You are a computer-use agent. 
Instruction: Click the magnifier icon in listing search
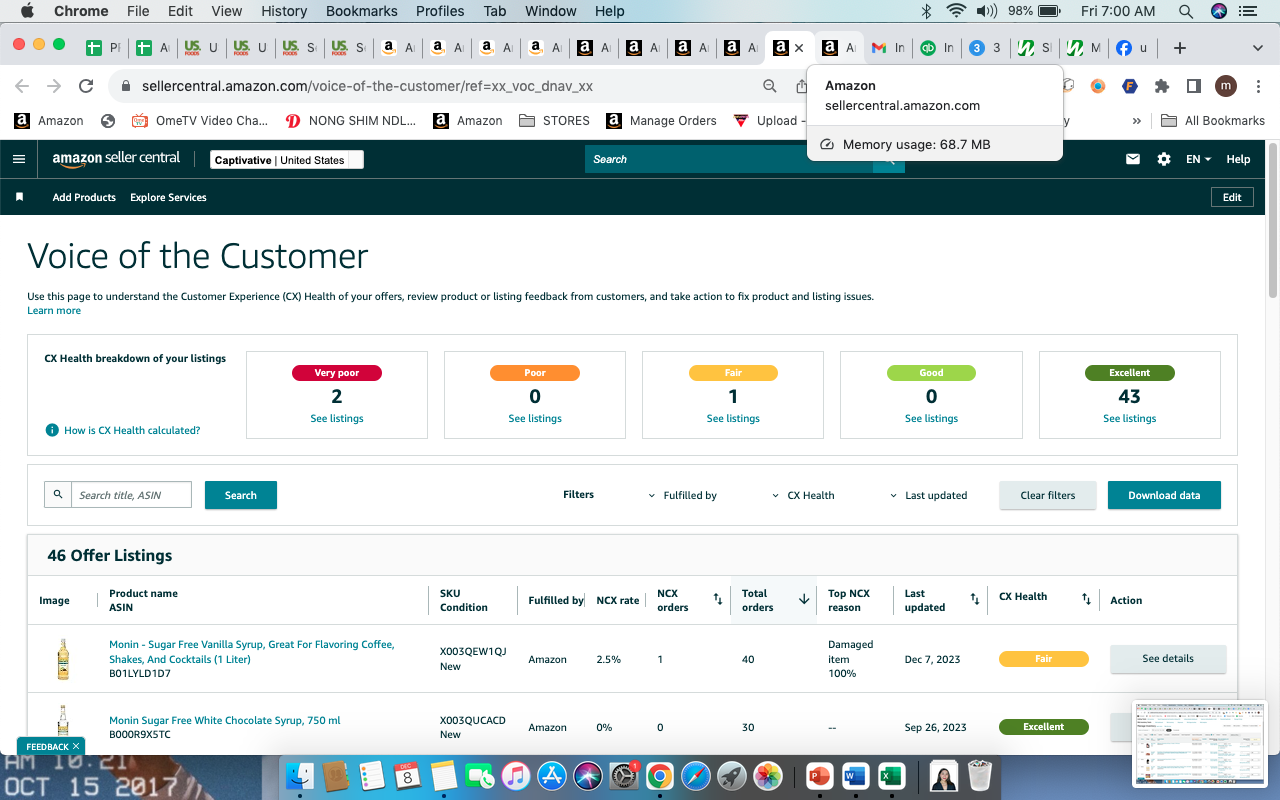(x=58, y=495)
